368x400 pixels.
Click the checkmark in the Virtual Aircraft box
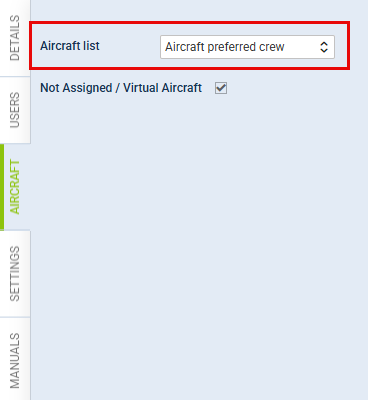click(x=221, y=88)
